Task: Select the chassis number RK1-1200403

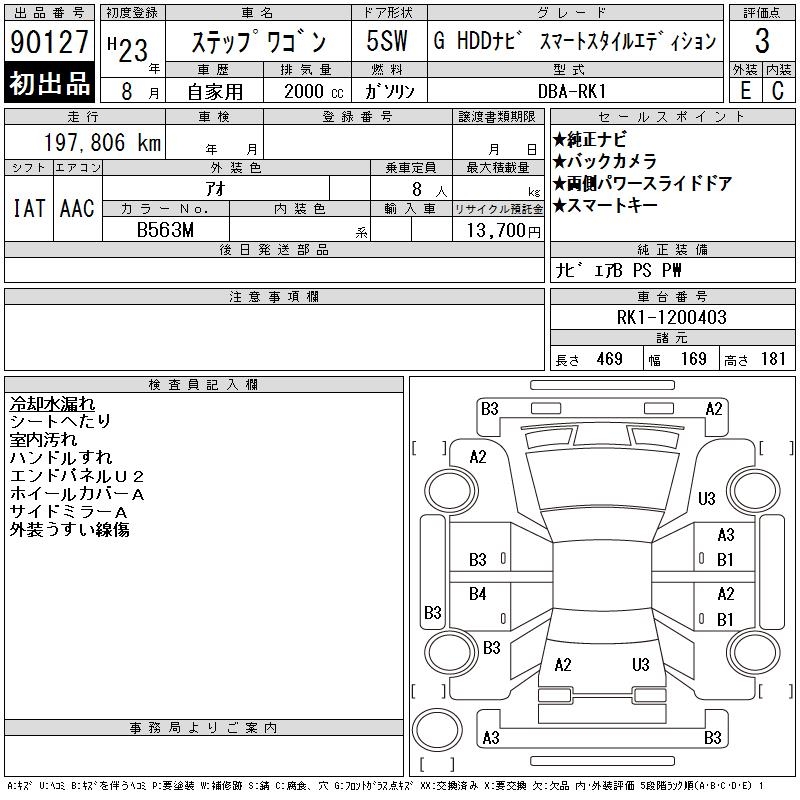Action: [672, 317]
